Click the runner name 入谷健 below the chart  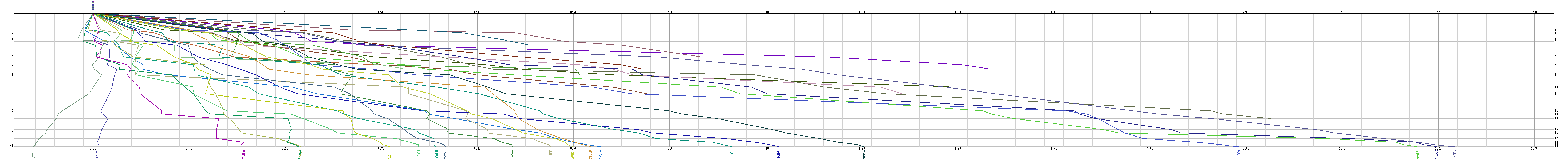pos(33,154)
